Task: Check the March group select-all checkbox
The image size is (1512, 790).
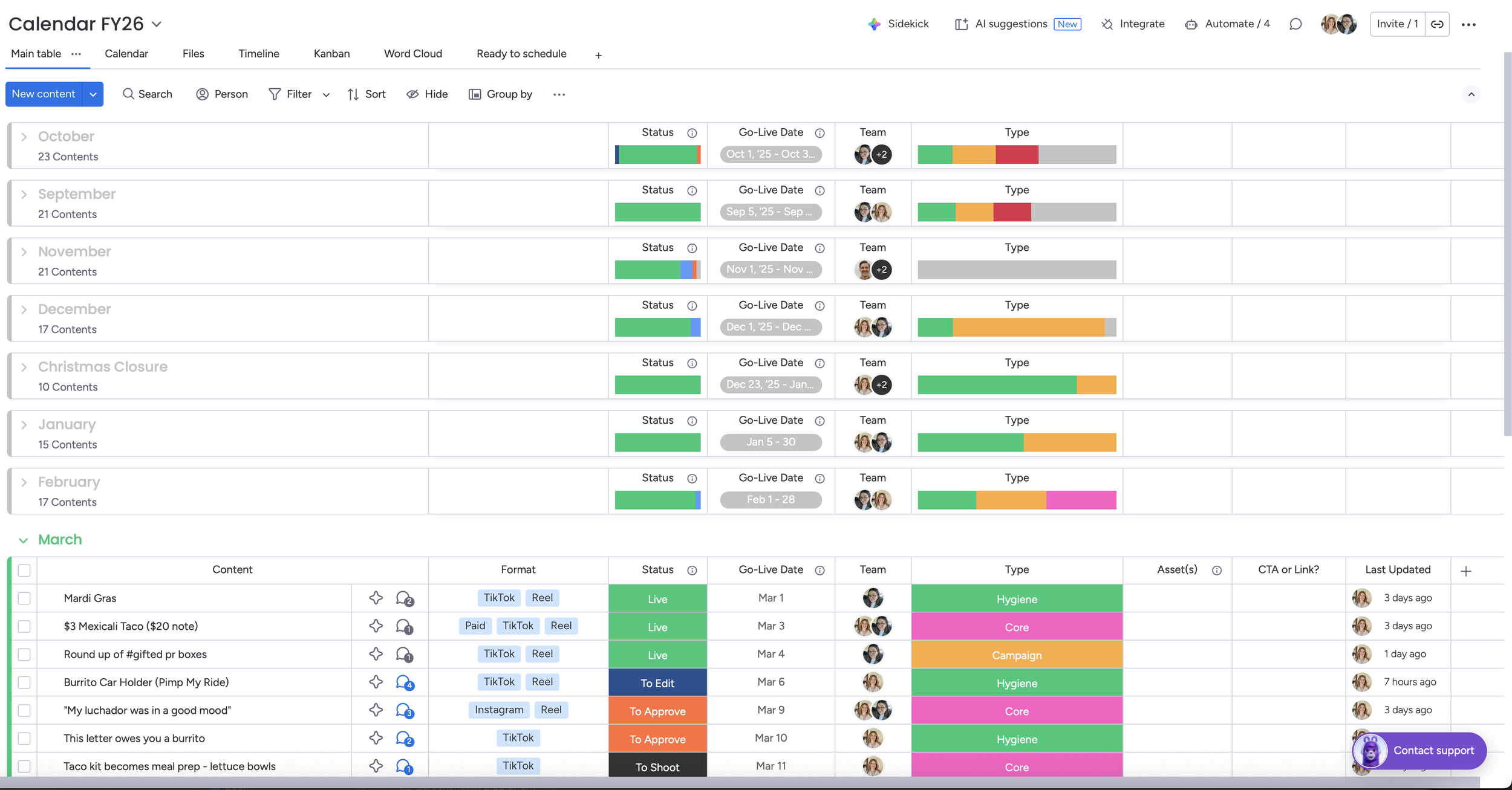Action: coord(24,570)
